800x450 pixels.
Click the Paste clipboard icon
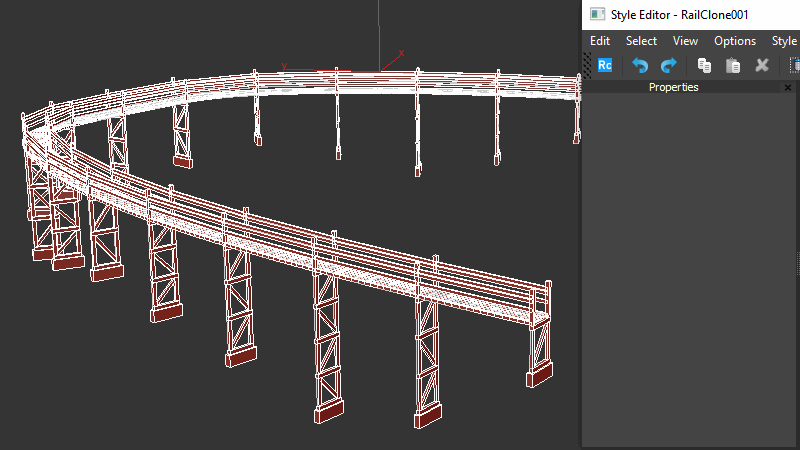click(x=733, y=65)
